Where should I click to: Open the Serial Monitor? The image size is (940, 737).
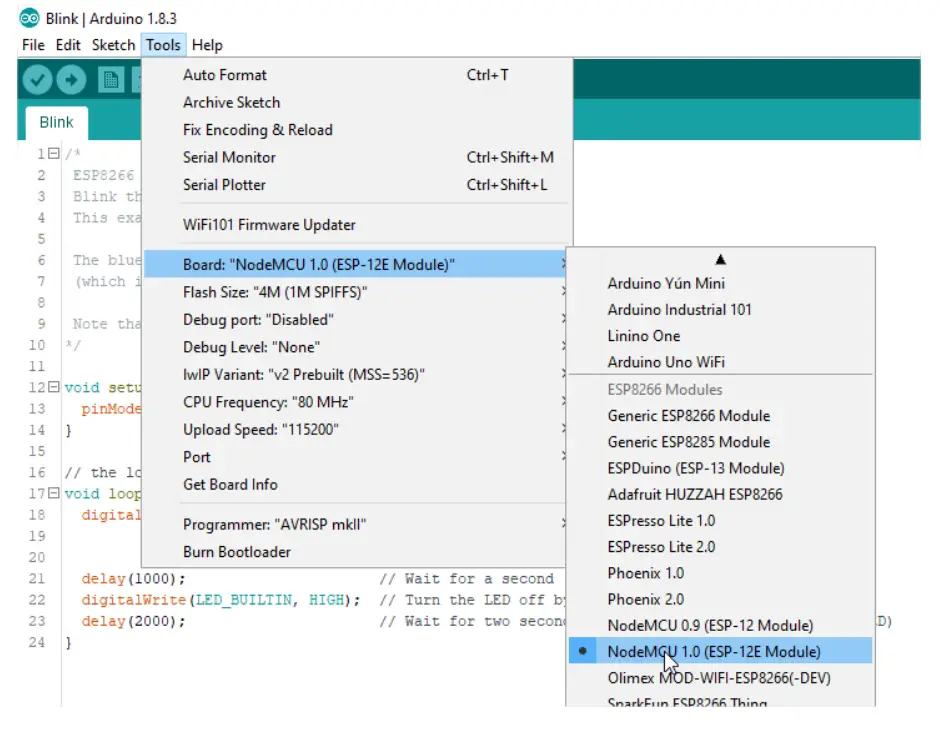click(357, 158)
